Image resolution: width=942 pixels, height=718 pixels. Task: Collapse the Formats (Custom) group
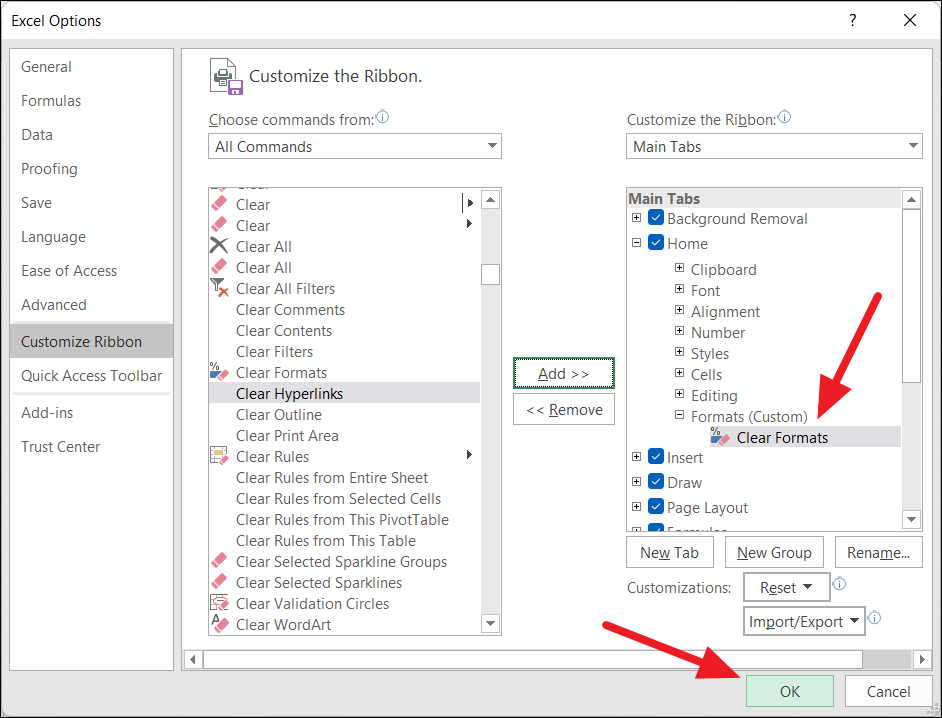tap(679, 415)
